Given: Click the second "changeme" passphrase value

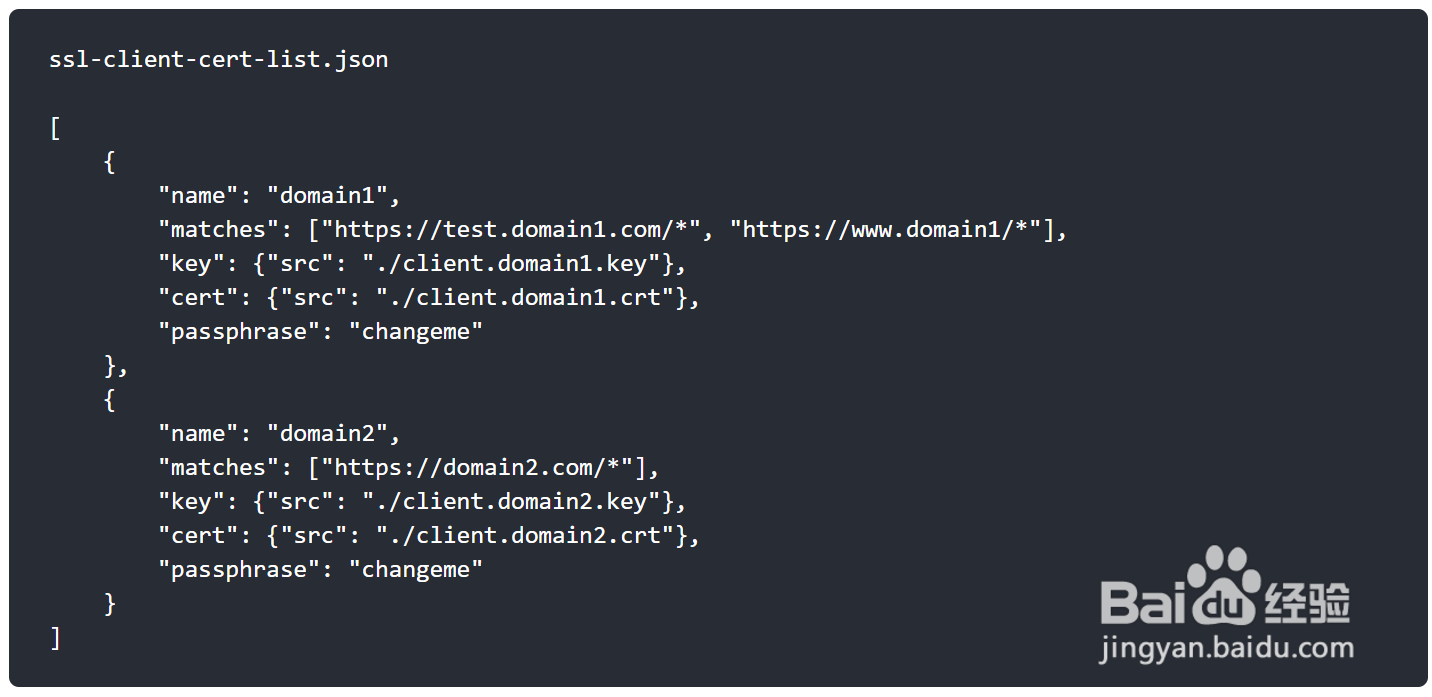Looking at the screenshot, I should 415,569.
